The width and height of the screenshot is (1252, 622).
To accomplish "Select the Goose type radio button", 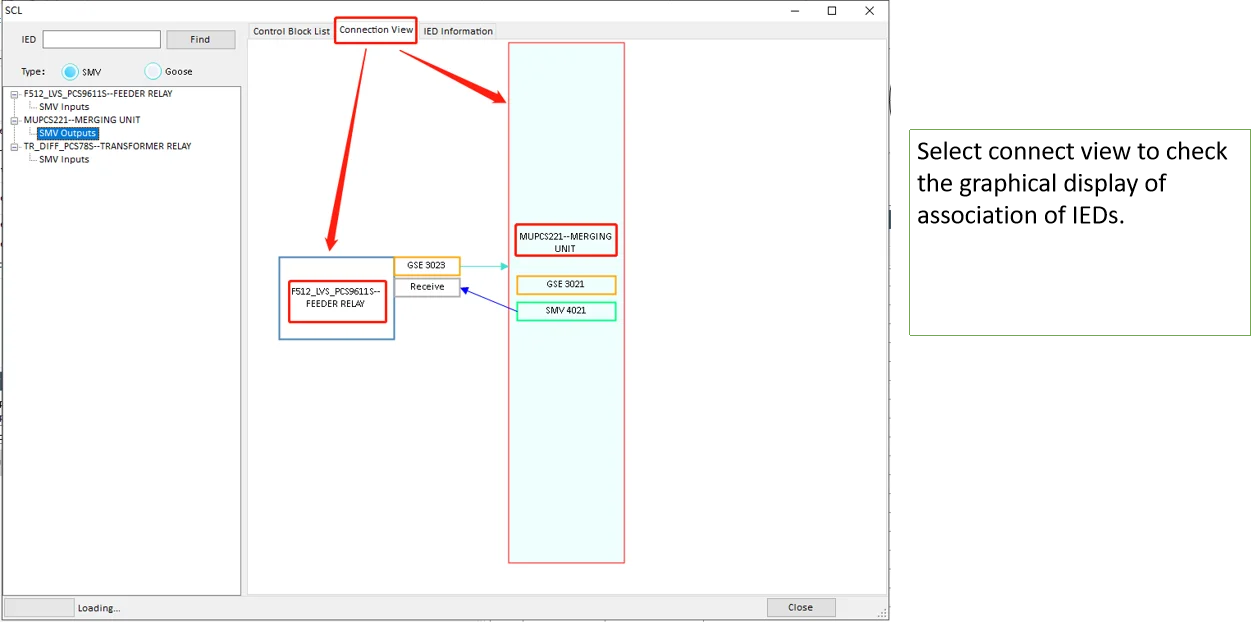I will pos(153,72).
